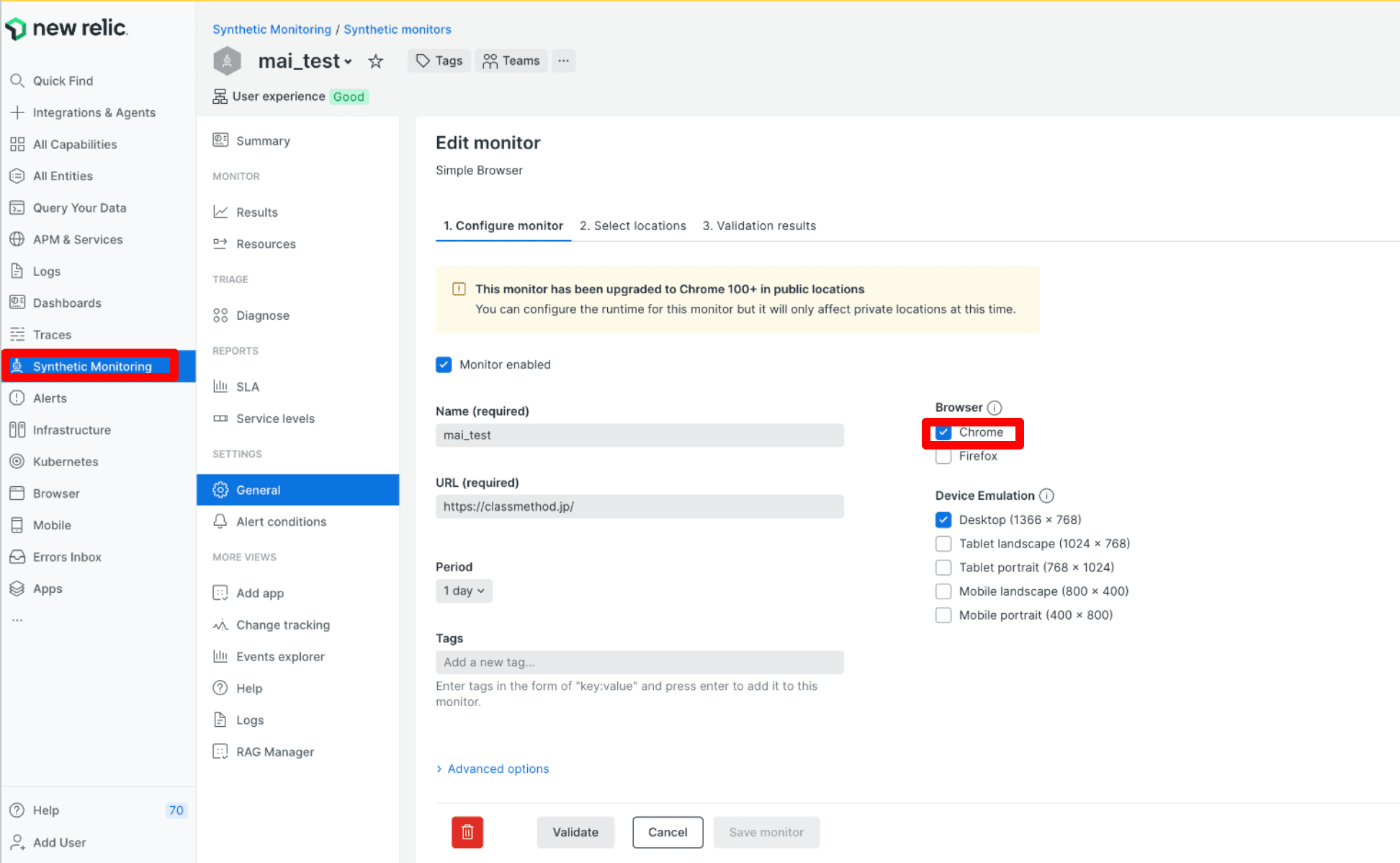Switch to Validation results tab

coord(759,225)
